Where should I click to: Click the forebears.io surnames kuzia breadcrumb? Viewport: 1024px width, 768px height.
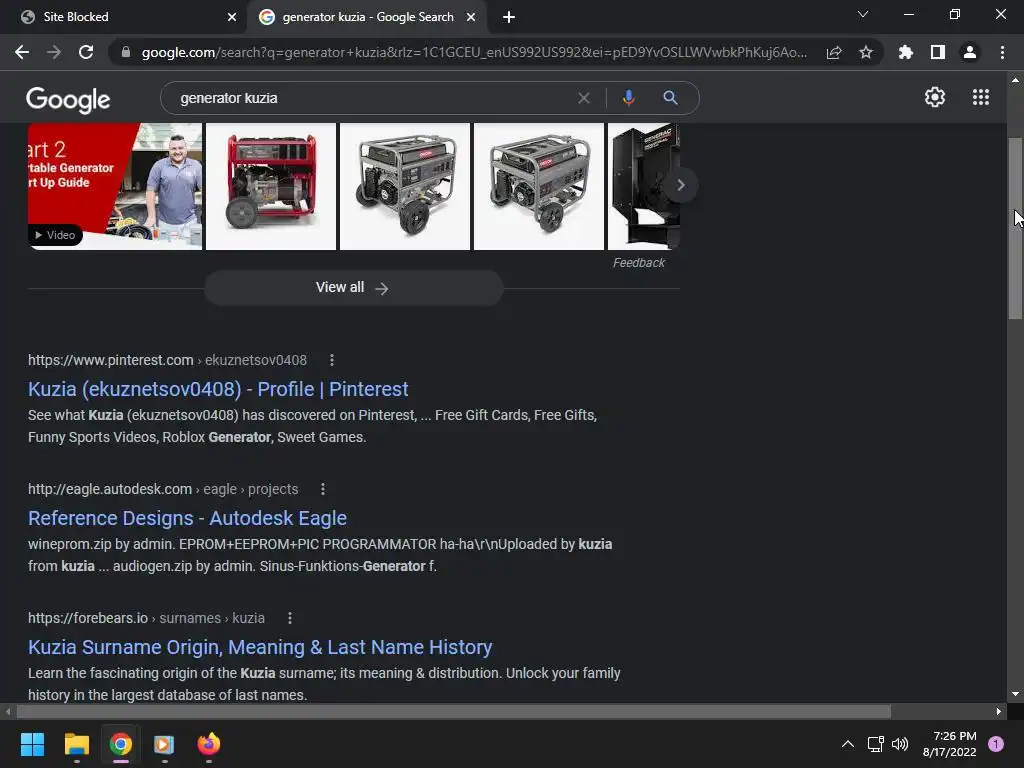pyautogui.click(x=146, y=618)
